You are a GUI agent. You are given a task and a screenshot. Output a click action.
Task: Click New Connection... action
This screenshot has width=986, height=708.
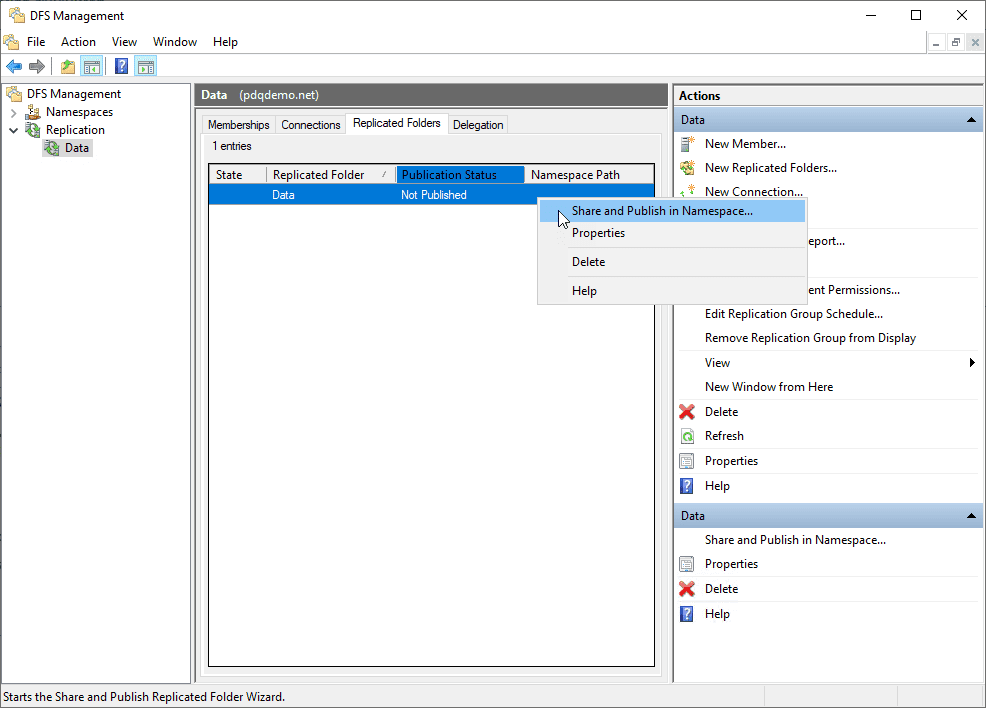point(753,192)
